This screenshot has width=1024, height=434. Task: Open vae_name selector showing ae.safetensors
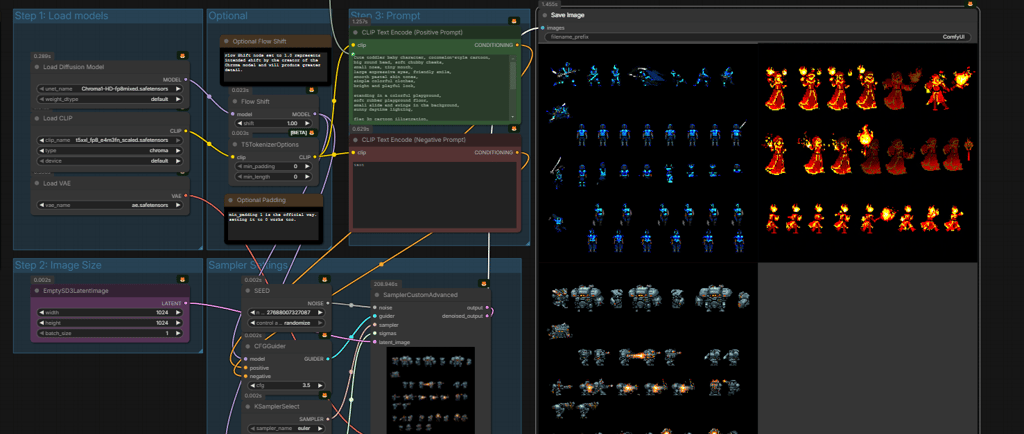pyautogui.click(x=110, y=205)
